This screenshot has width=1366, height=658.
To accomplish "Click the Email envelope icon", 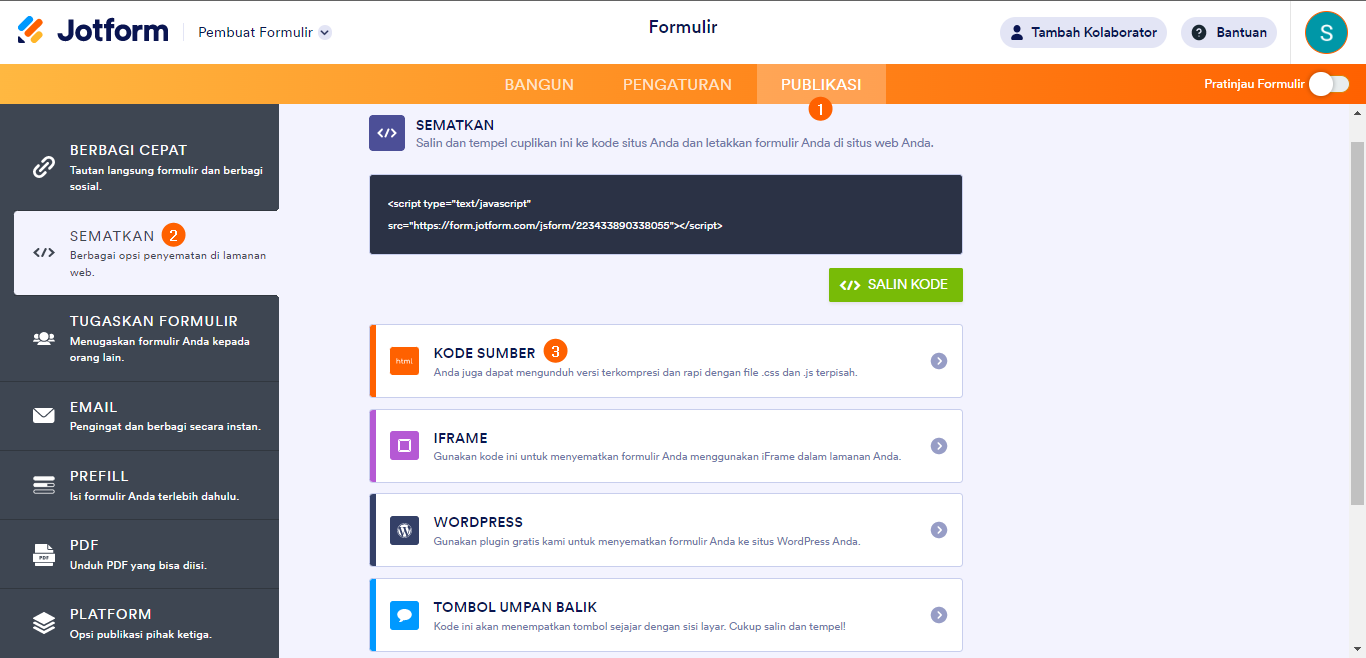I will (44, 415).
